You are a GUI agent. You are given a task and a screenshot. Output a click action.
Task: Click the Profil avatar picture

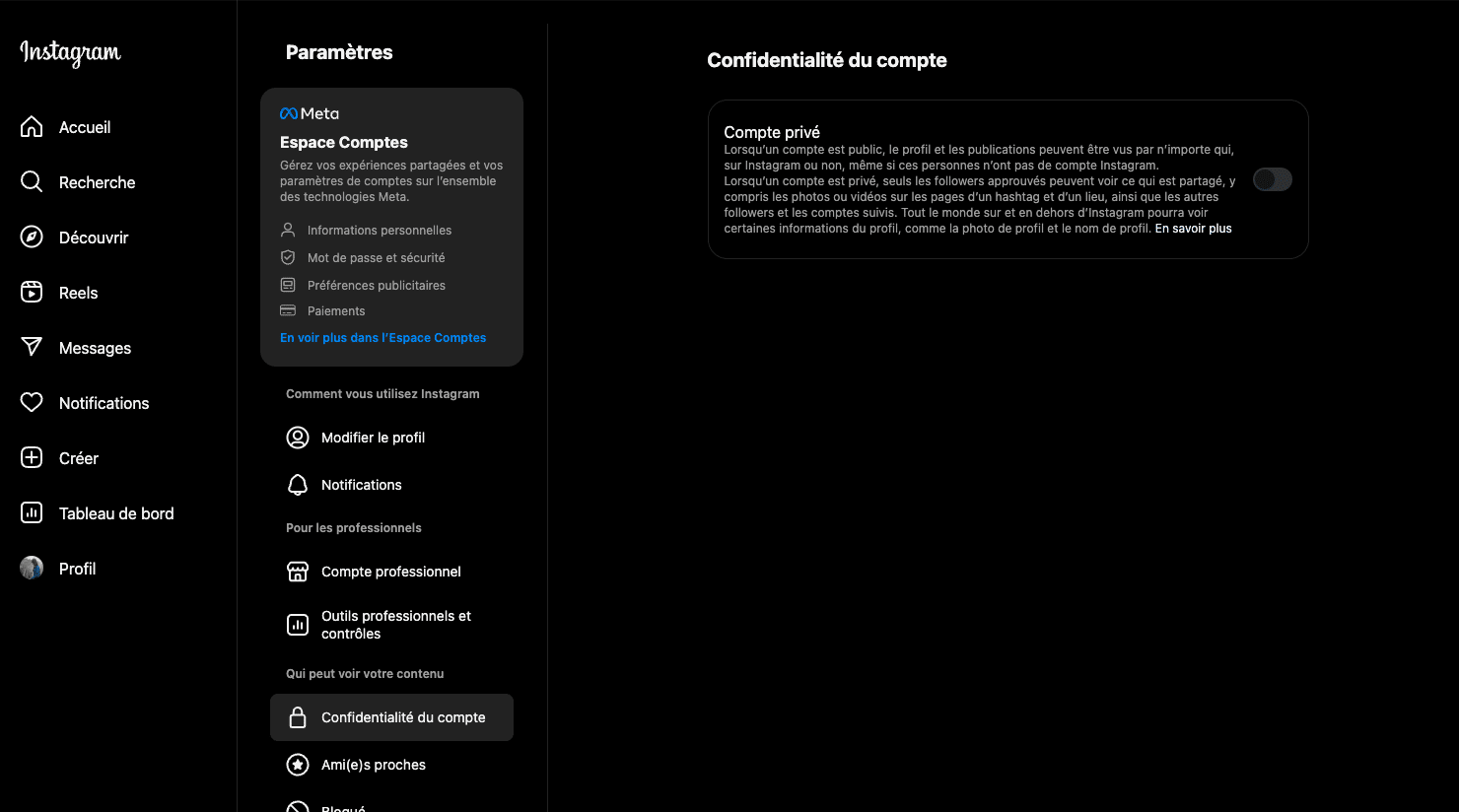pos(32,569)
